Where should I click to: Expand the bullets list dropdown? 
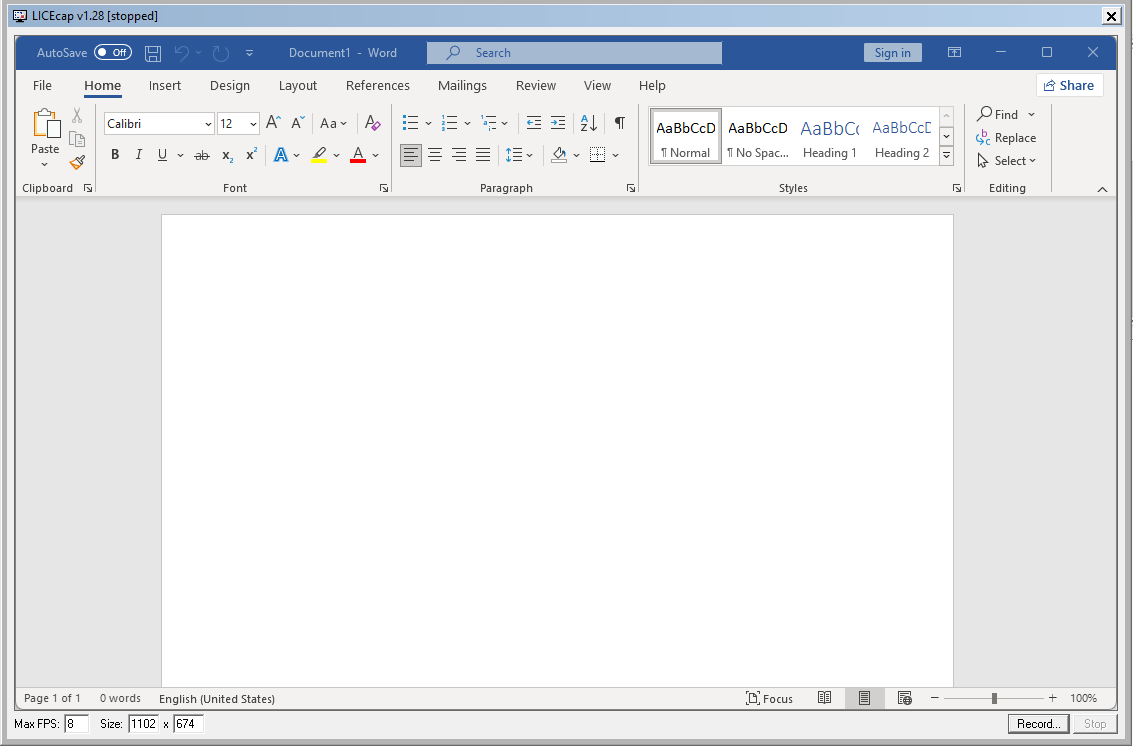pos(428,124)
